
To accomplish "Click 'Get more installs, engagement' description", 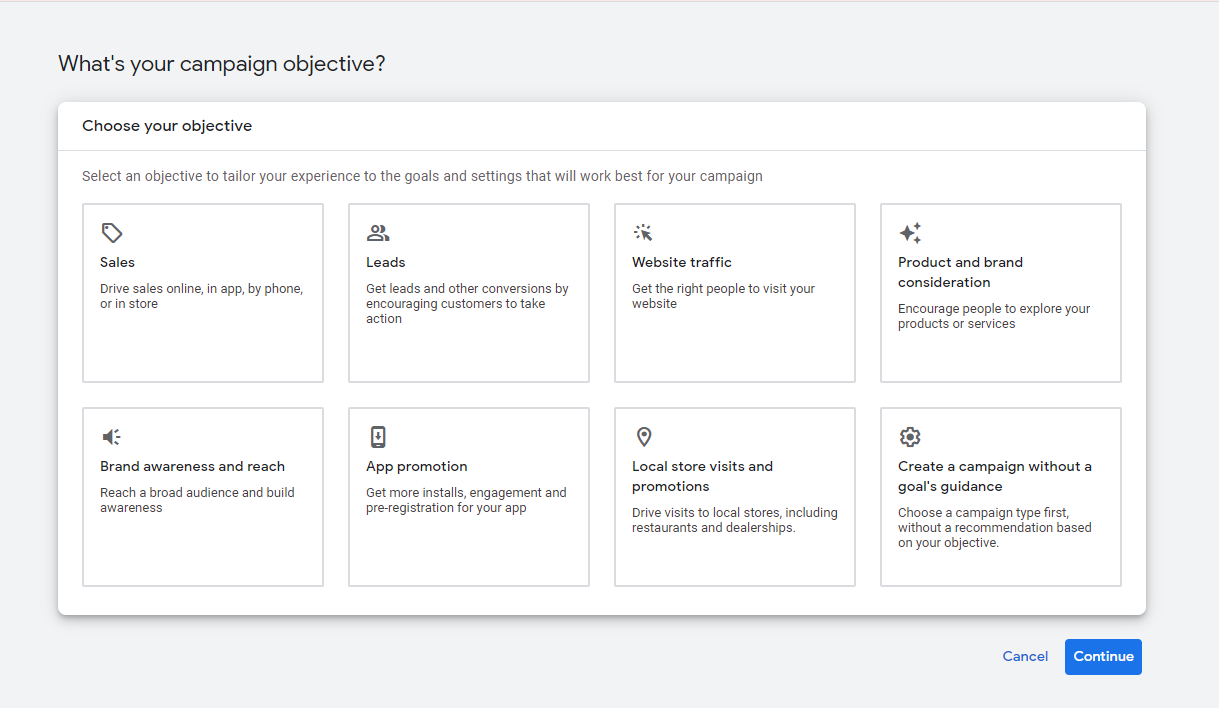I will pyautogui.click(x=466, y=500).
